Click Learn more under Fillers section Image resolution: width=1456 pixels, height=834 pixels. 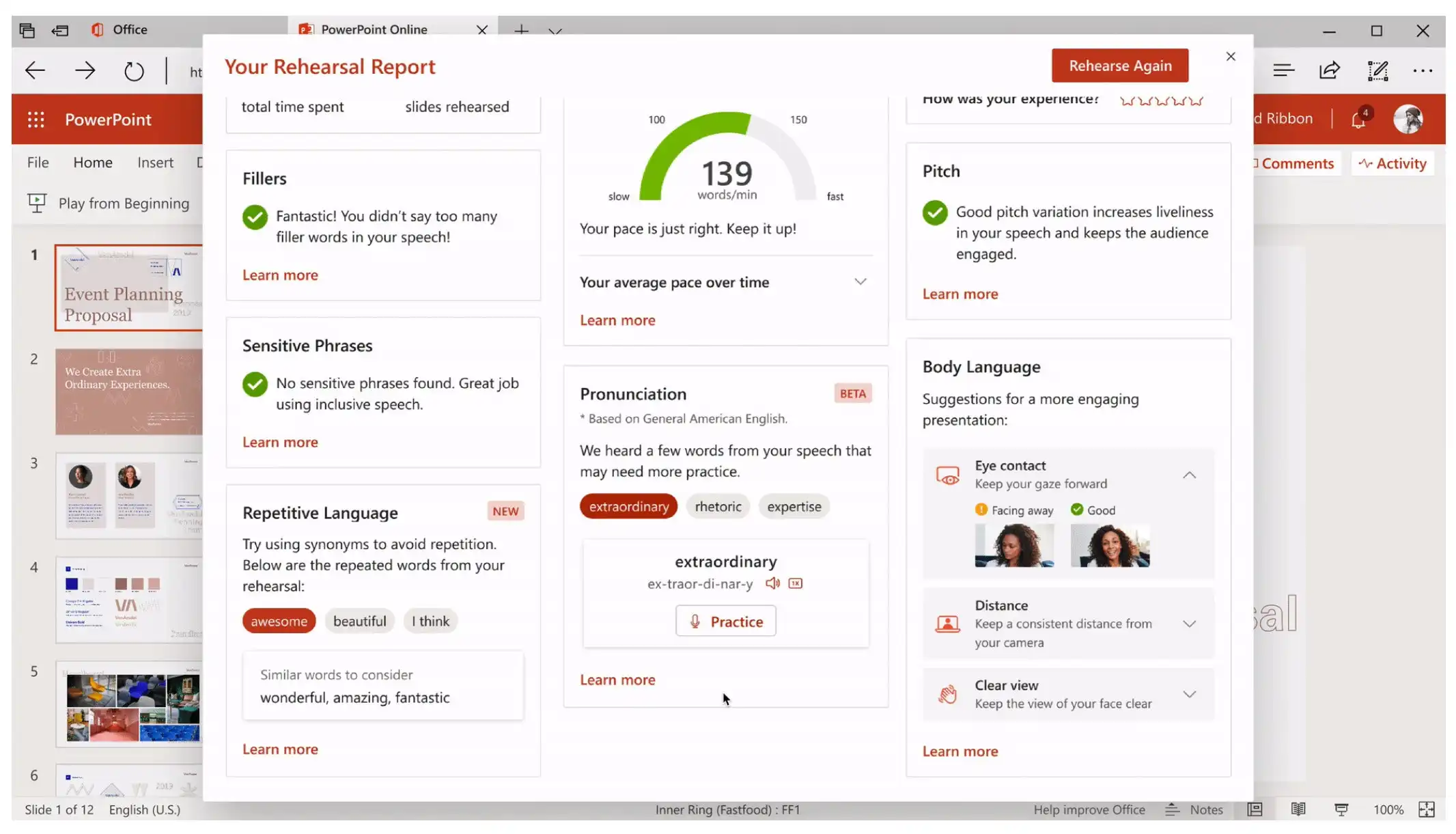[x=280, y=274]
